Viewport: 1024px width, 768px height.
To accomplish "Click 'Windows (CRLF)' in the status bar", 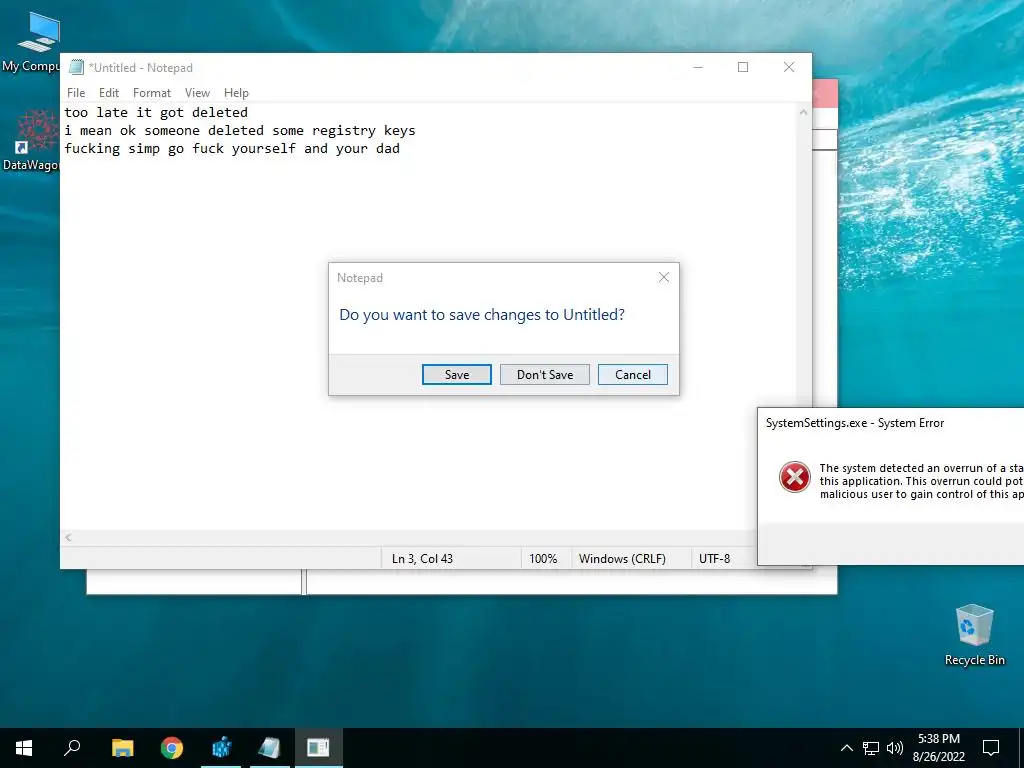I will coord(622,558).
